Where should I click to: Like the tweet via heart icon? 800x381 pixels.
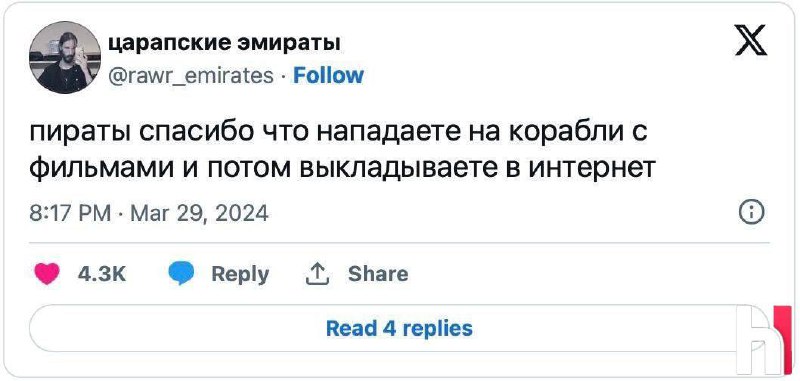point(46,274)
